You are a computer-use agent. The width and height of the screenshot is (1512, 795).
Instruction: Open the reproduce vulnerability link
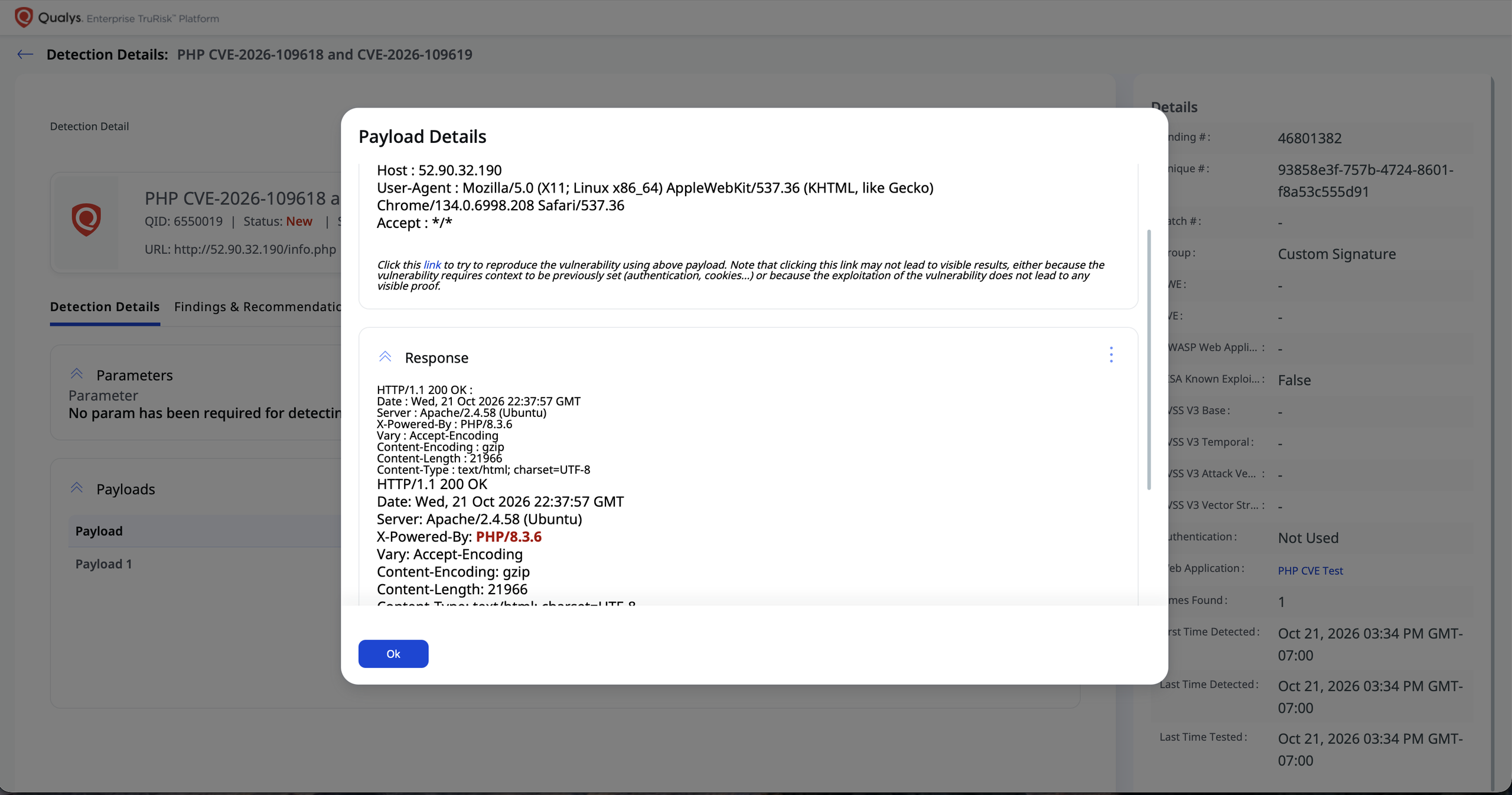click(x=432, y=265)
